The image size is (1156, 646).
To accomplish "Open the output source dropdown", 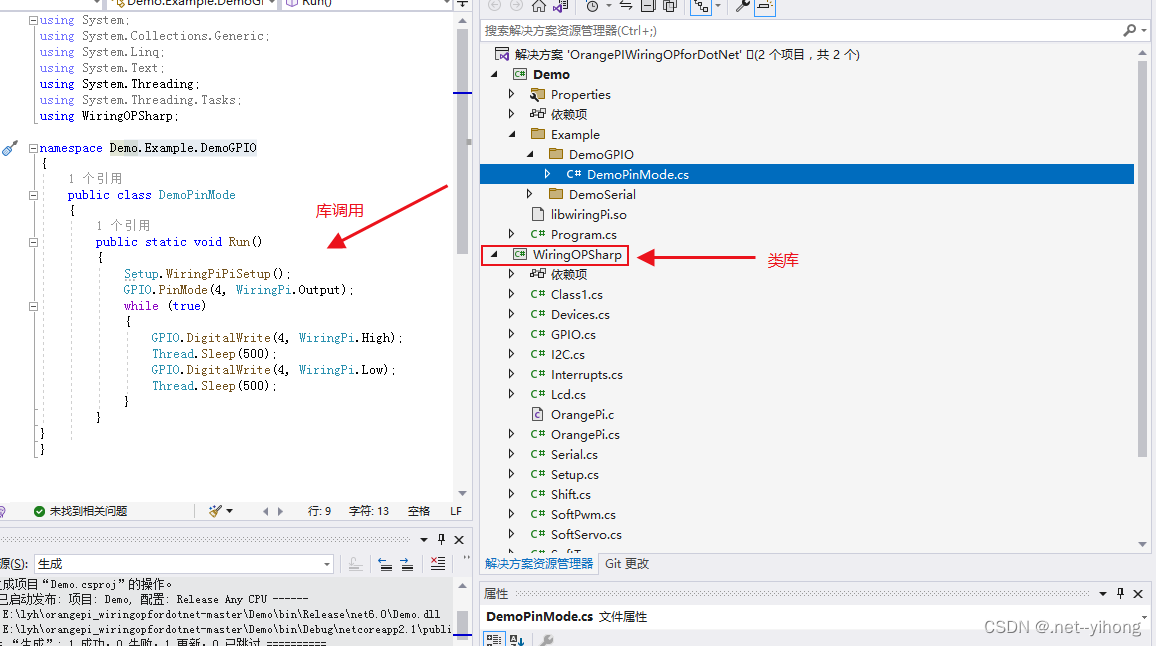I will [327, 564].
